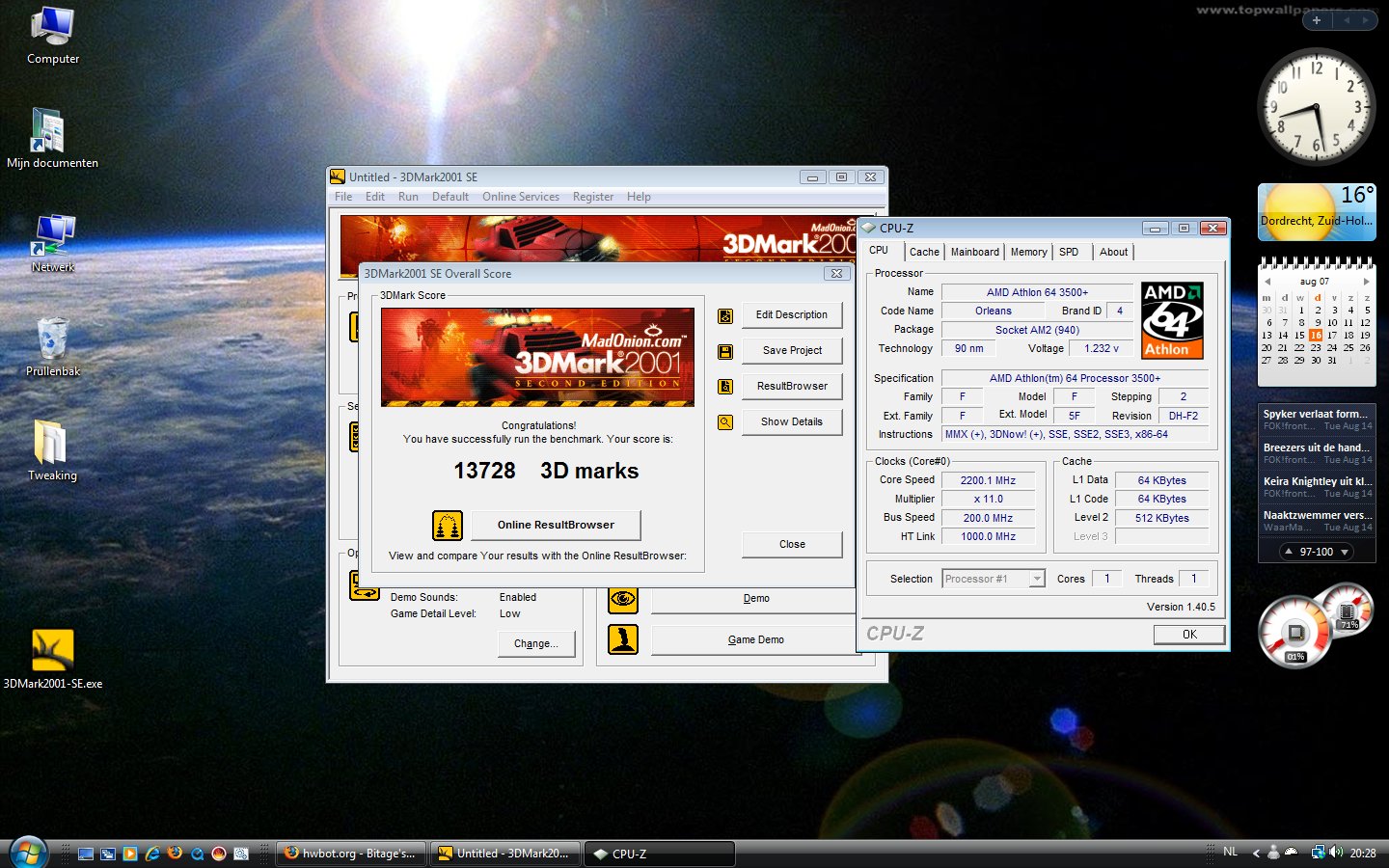Switch to the Cache tab in CPU-Z
The height and width of the screenshot is (868, 1389).
pyautogui.click(x=924, y=252)
